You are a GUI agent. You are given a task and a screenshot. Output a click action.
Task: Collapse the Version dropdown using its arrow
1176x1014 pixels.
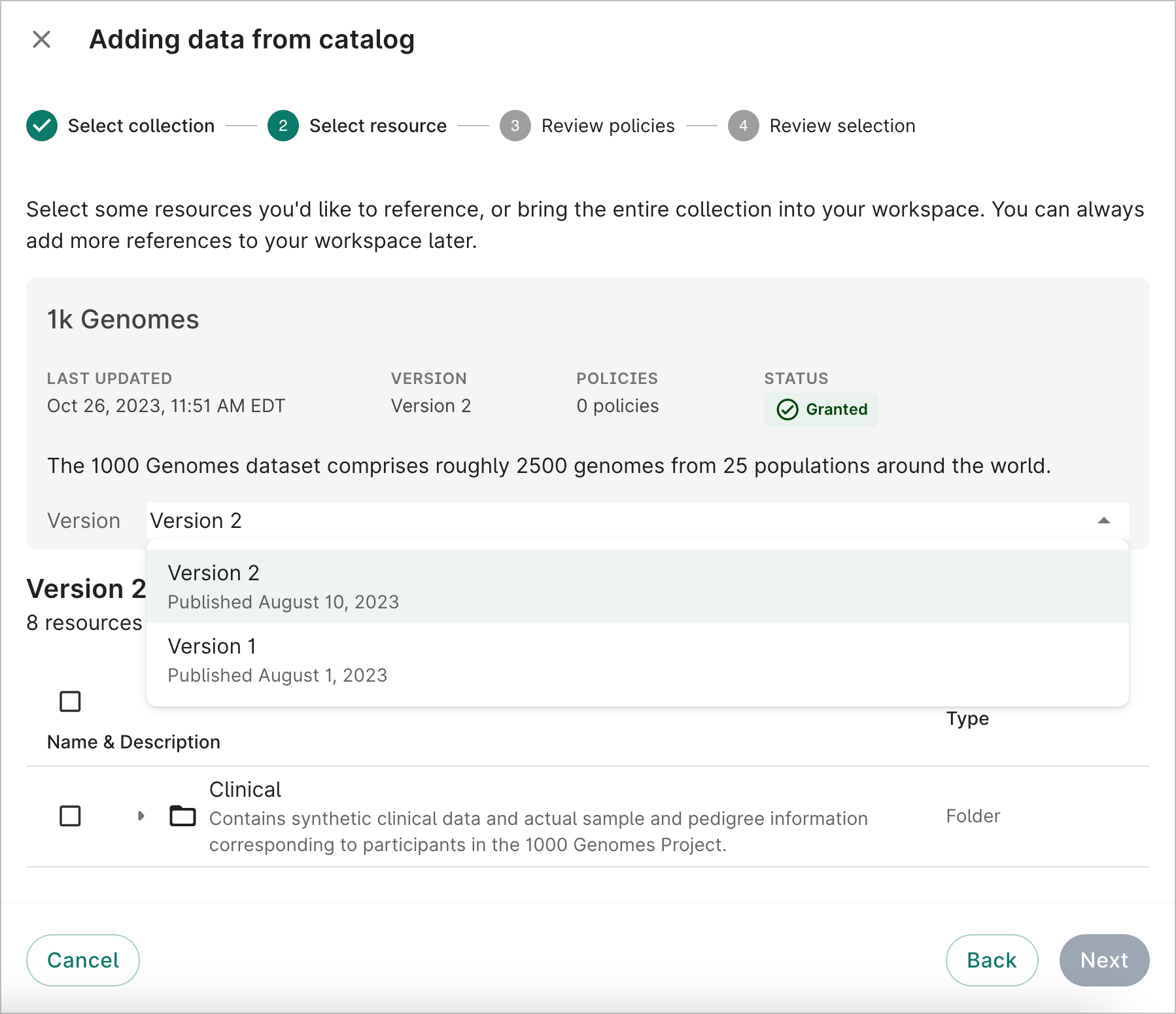tap(1104, 521)
